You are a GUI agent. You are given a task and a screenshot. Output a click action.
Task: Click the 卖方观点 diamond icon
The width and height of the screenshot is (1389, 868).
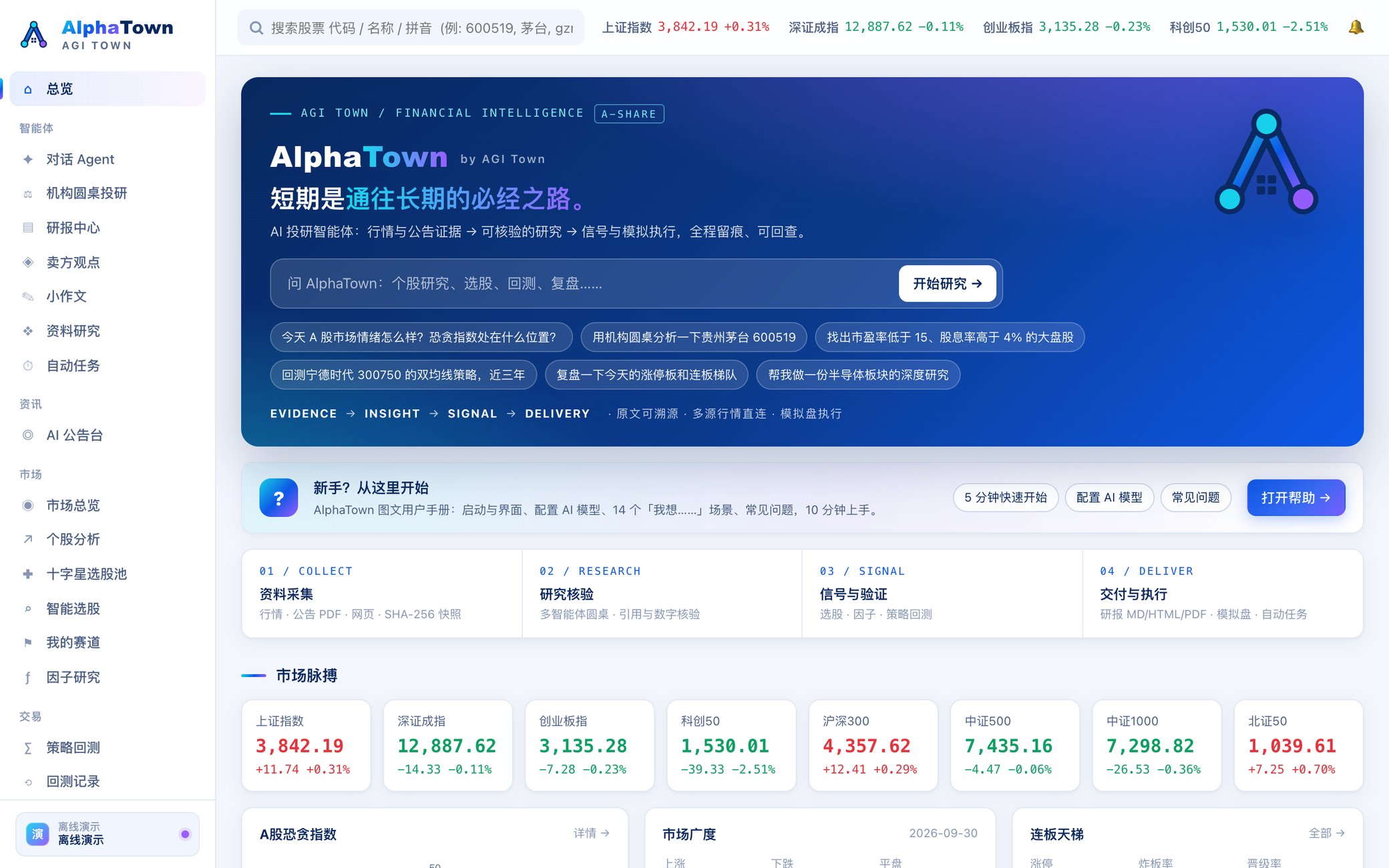pos(28,262)
